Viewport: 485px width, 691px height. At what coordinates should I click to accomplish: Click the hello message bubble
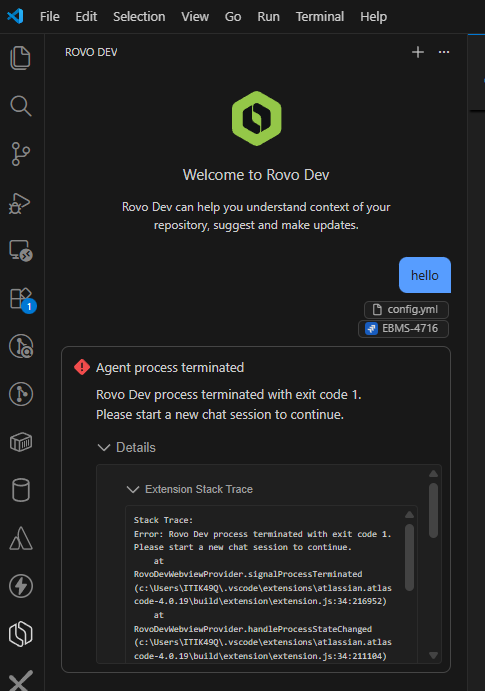click(425, 275)
